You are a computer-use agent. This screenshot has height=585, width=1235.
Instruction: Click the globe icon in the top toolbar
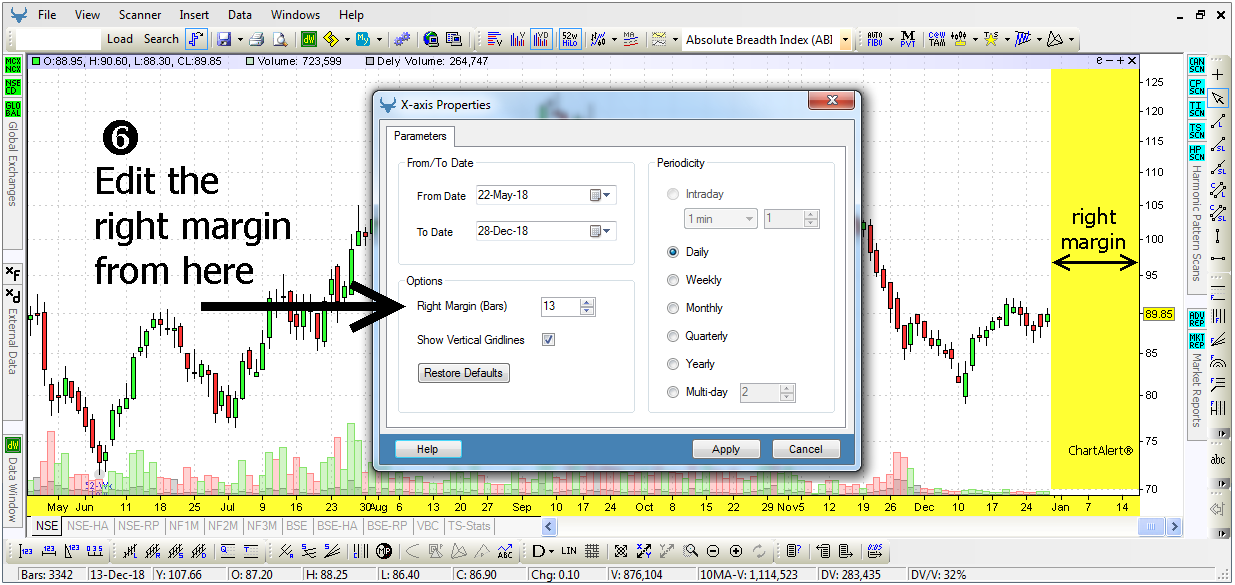[431, 39]
